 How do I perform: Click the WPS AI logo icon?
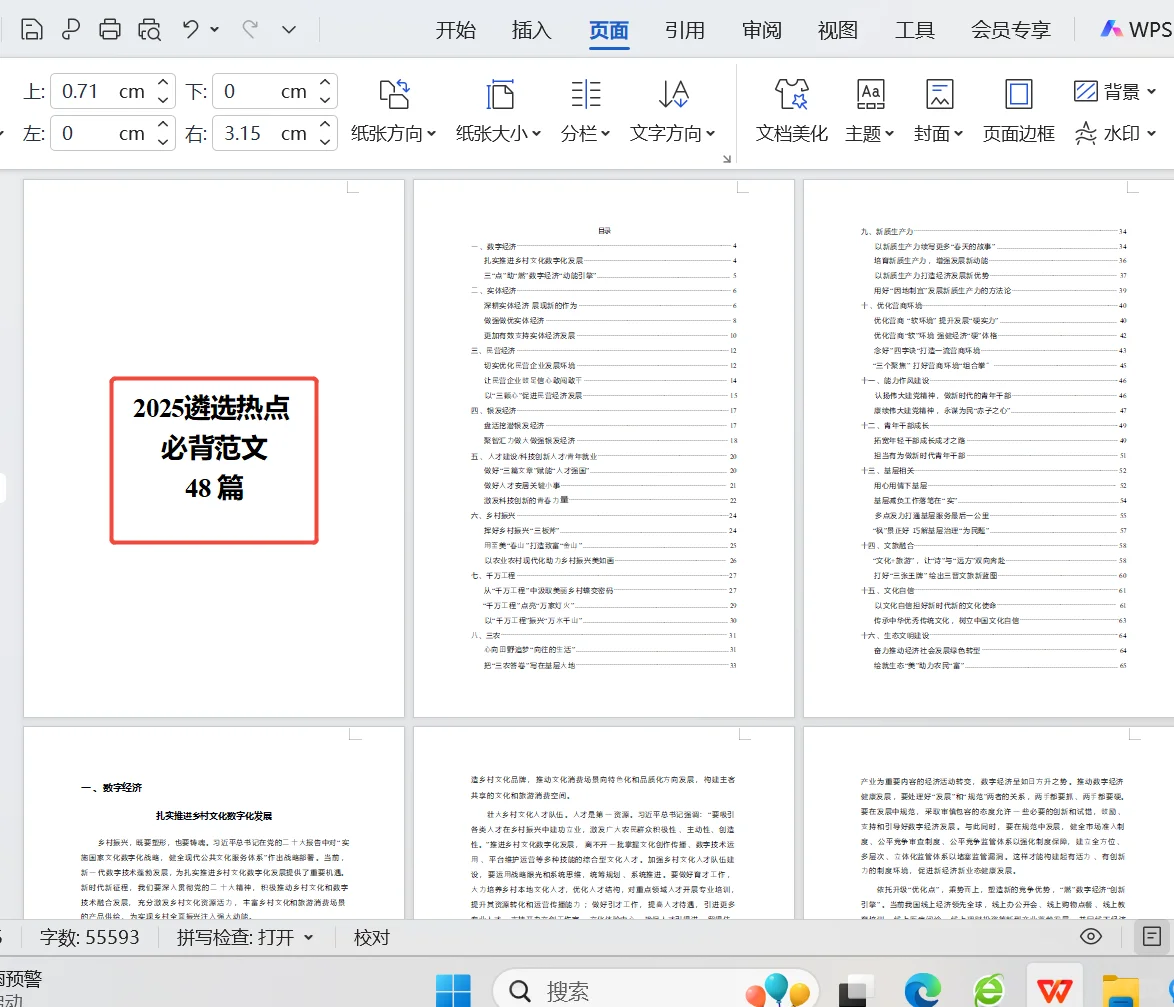pyautogui.click(x=1111, y=29)
